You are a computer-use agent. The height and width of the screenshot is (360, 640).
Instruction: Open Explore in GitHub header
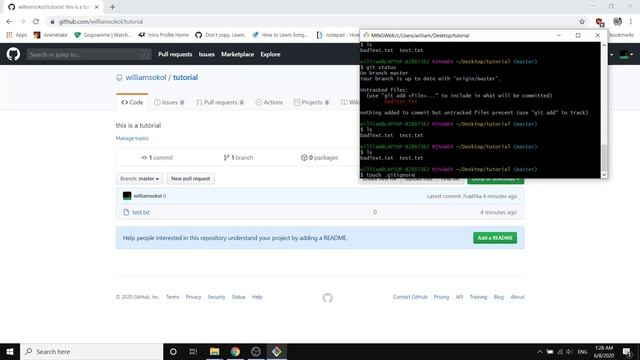click(270, 54)
